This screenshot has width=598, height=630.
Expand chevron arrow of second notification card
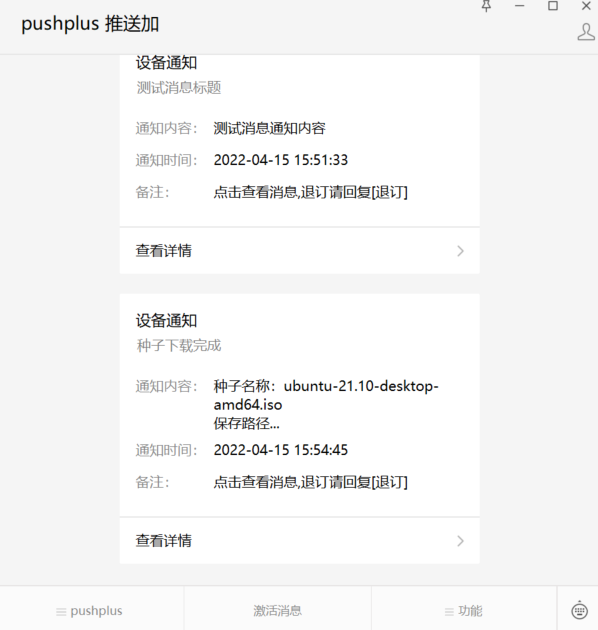click(x=461, y=541)
